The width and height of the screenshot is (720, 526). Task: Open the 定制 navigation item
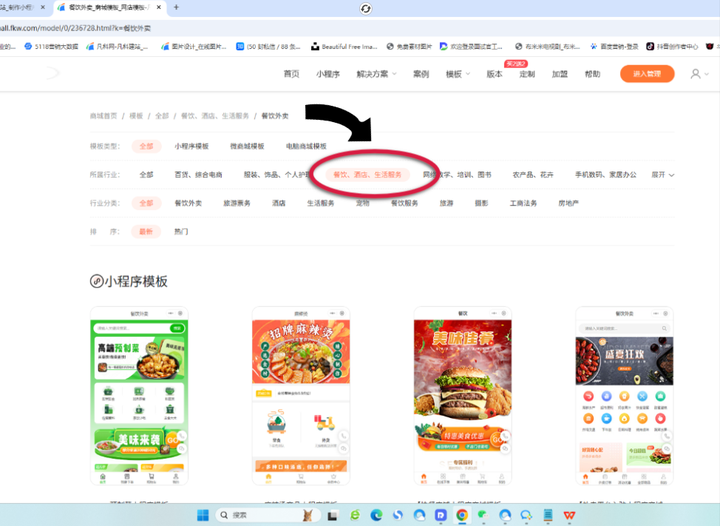tap(527, 74)
